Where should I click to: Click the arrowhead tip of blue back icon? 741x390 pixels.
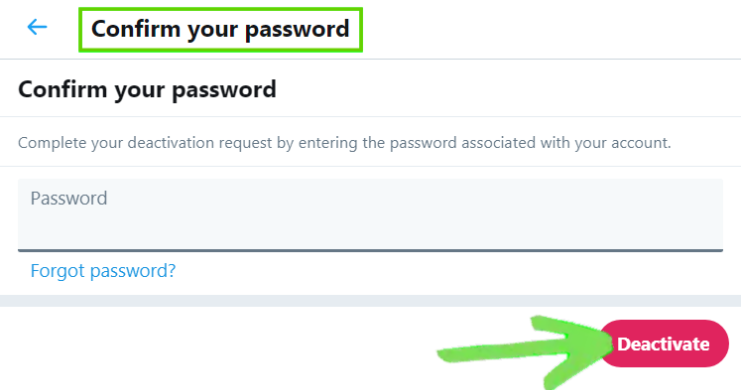tap(28, 27)
